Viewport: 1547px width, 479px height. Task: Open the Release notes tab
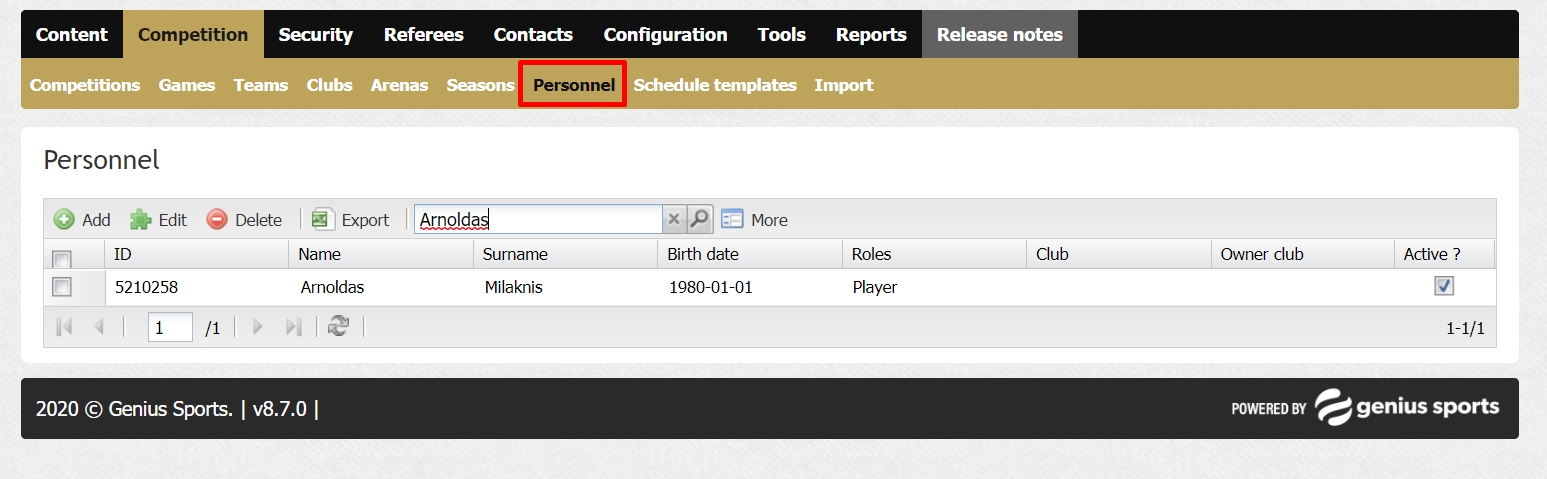pos(1000,34)
